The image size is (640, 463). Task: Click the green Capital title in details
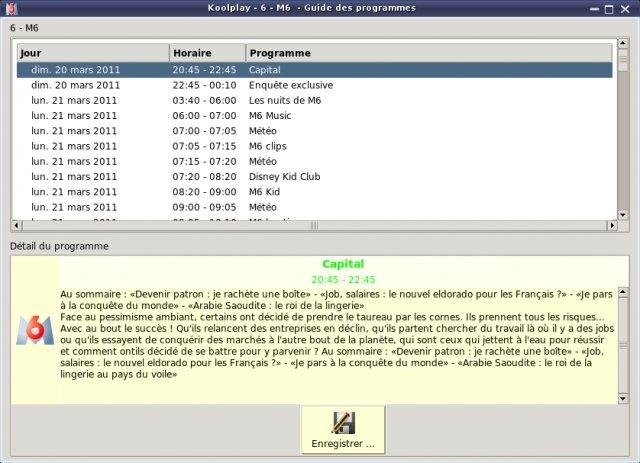[x=343, y=264]
